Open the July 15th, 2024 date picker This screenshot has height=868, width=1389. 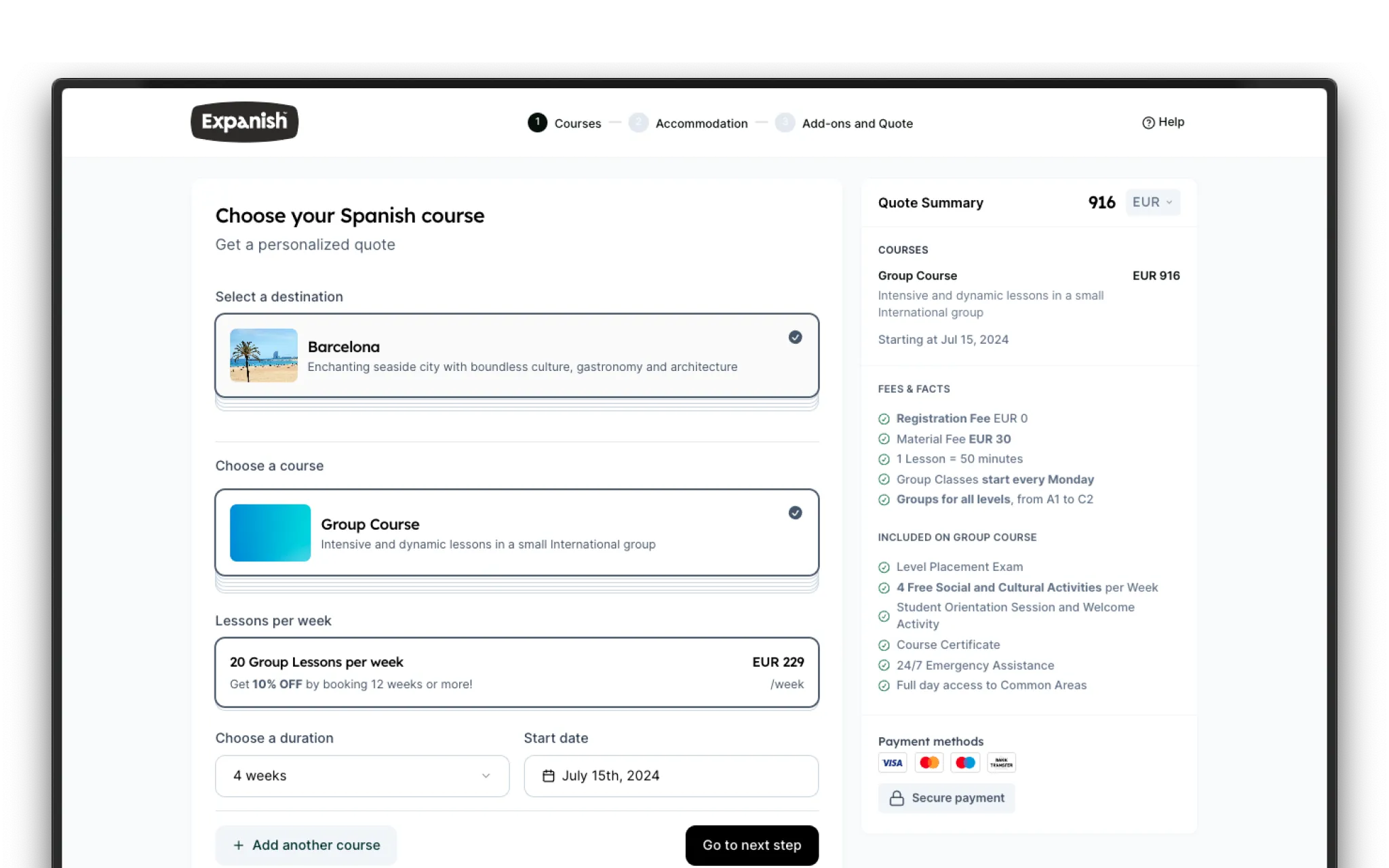coord(671,776)
